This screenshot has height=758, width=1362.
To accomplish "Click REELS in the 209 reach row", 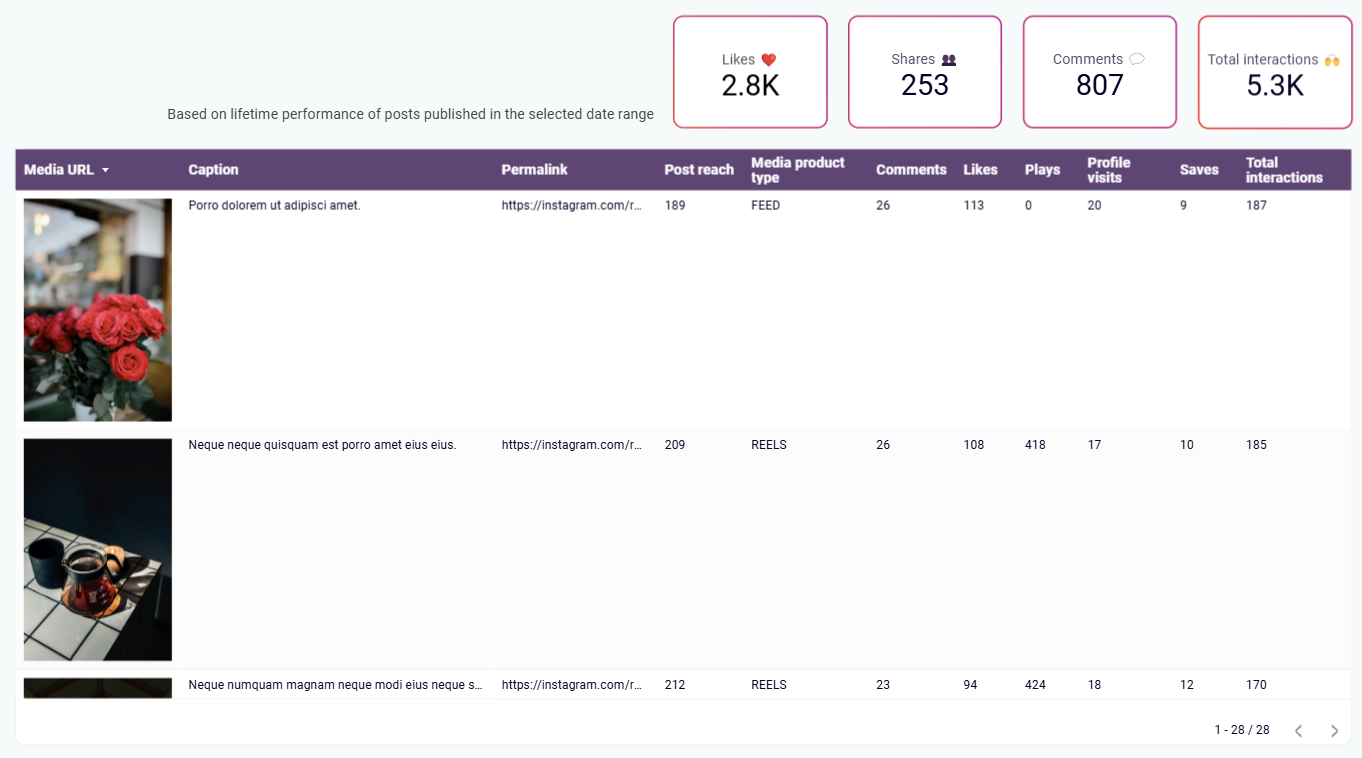I will 769,445.
